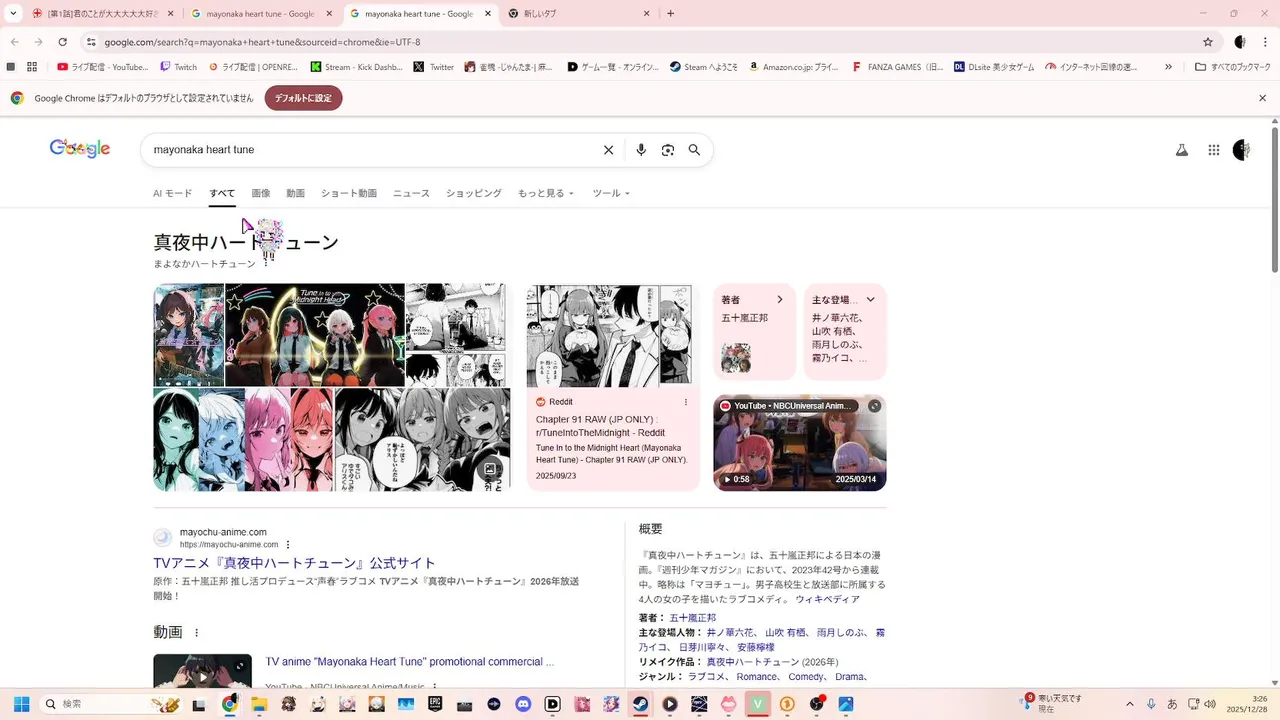Screen dimensions: 1280x720
Task: Open the 真夜中ハートチューン (2026年) remake link
Action: 752,662
